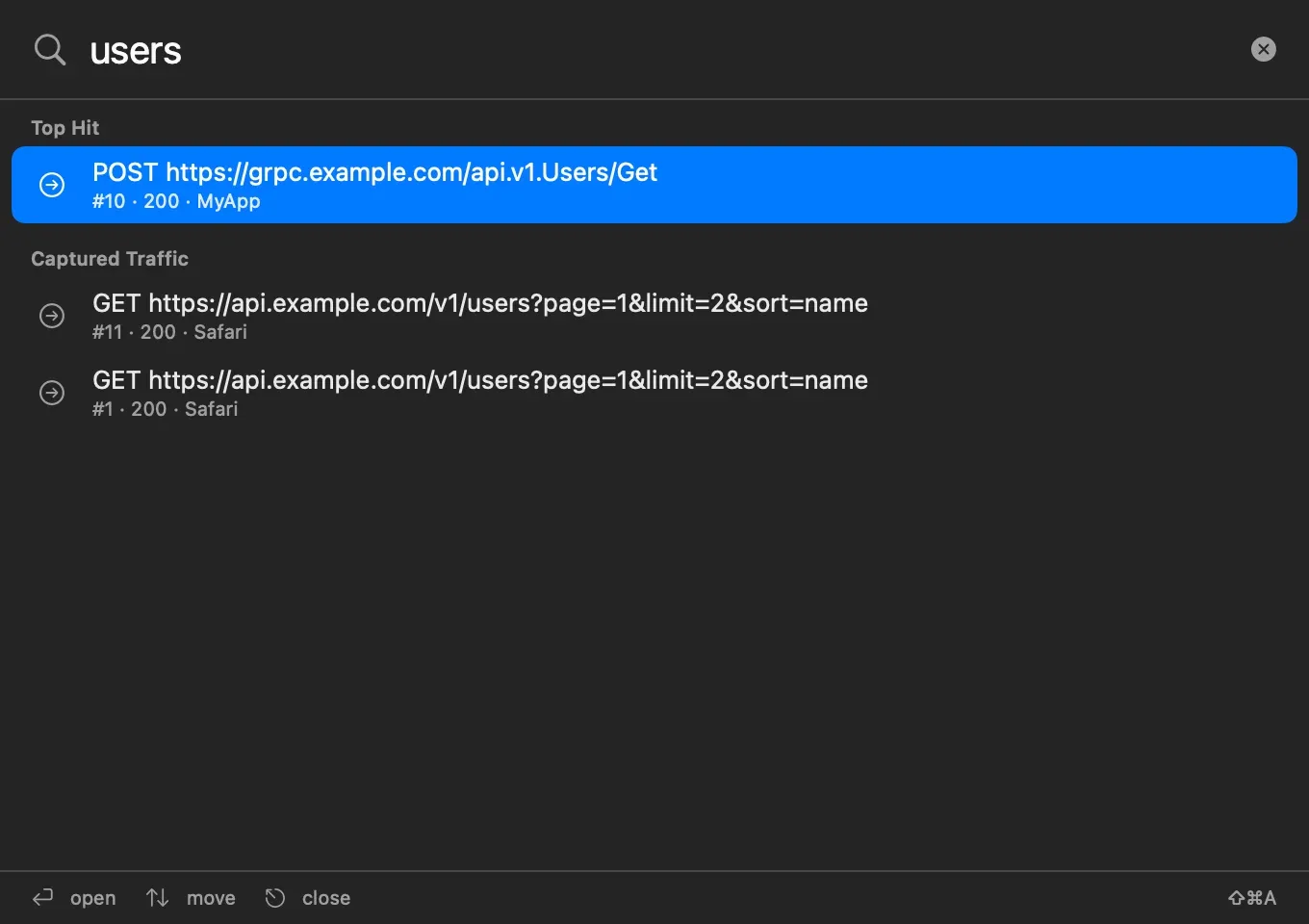The width and height of the screenshot is (1309, 924).
Task: Click the circular arrow close icon in the footer
Action: tap(275, 898)
